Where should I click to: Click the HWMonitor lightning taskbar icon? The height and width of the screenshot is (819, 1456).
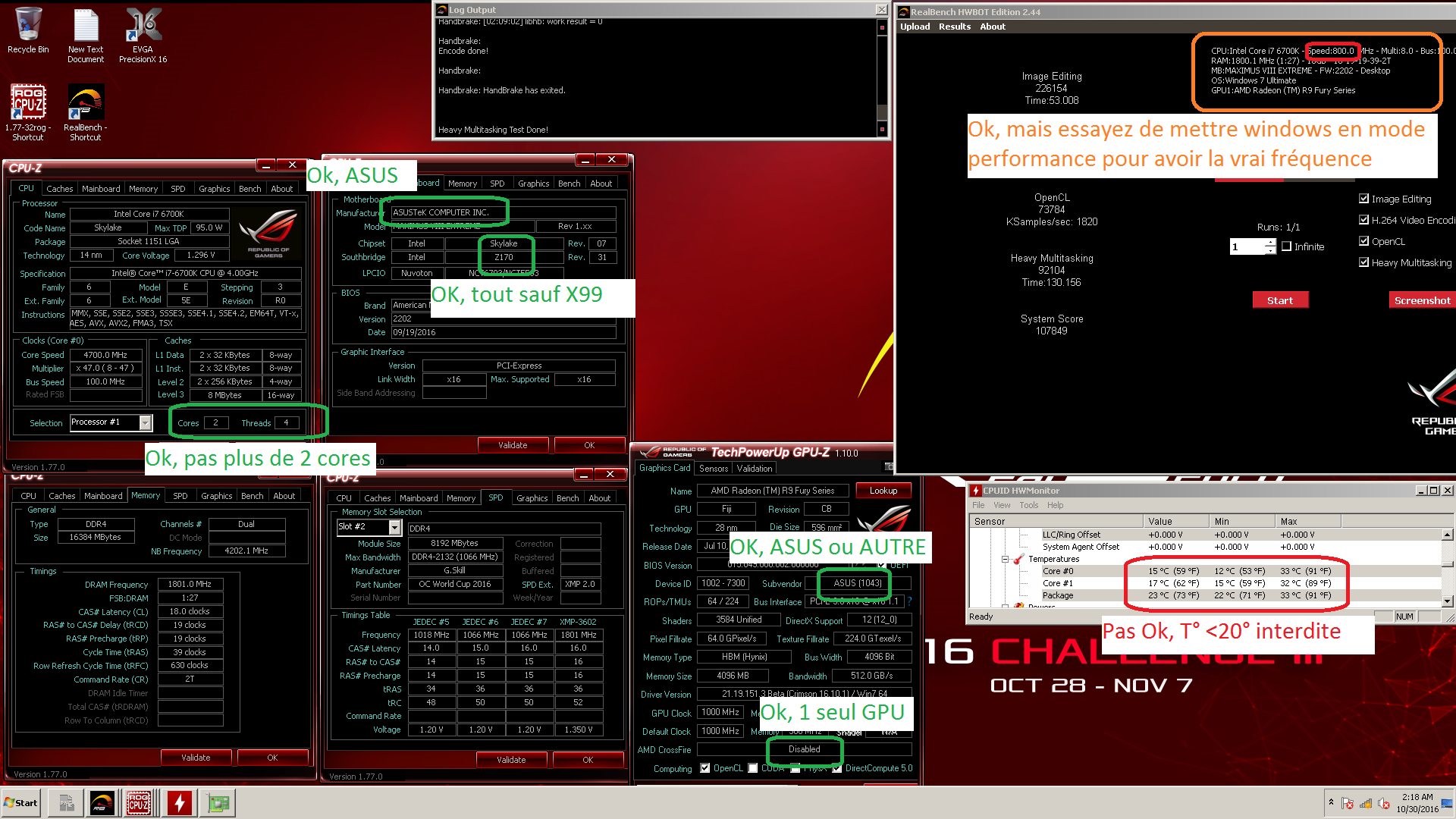point(180,802)
